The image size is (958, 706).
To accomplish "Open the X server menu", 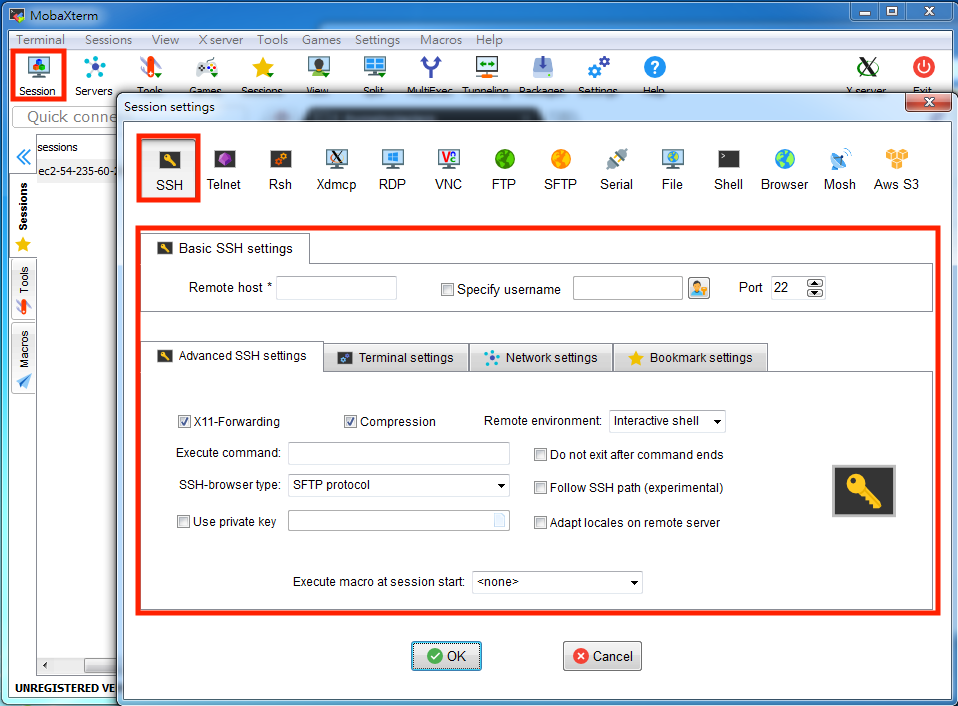I will pyautogui.click(x=221, y=40).
